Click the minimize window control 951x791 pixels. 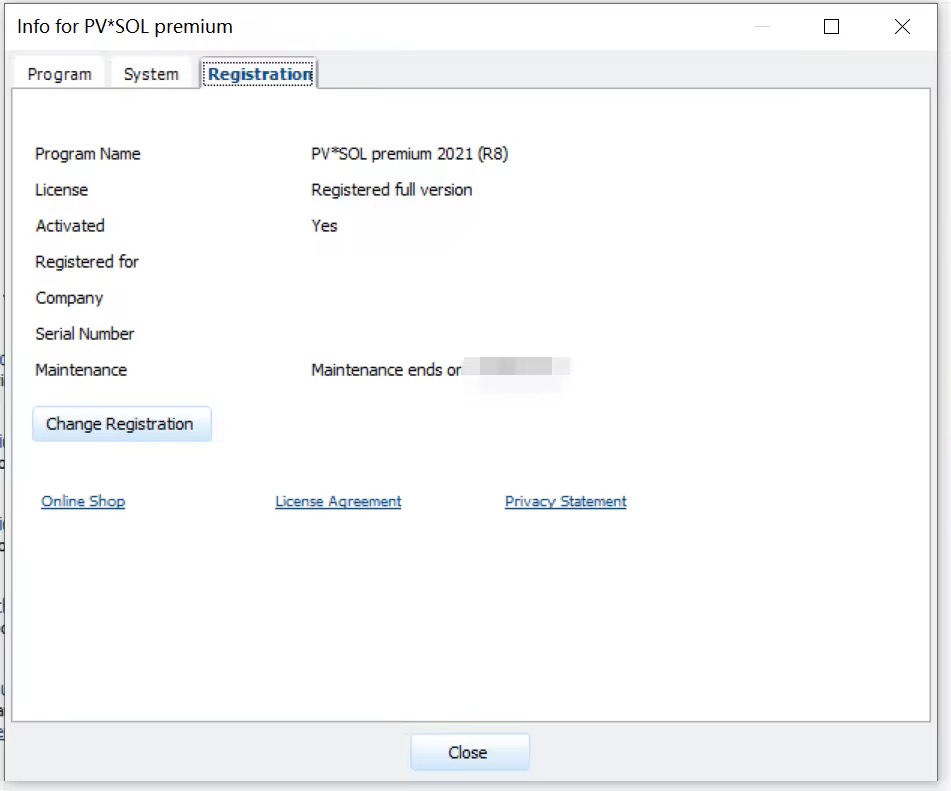(x=762, y=27)
